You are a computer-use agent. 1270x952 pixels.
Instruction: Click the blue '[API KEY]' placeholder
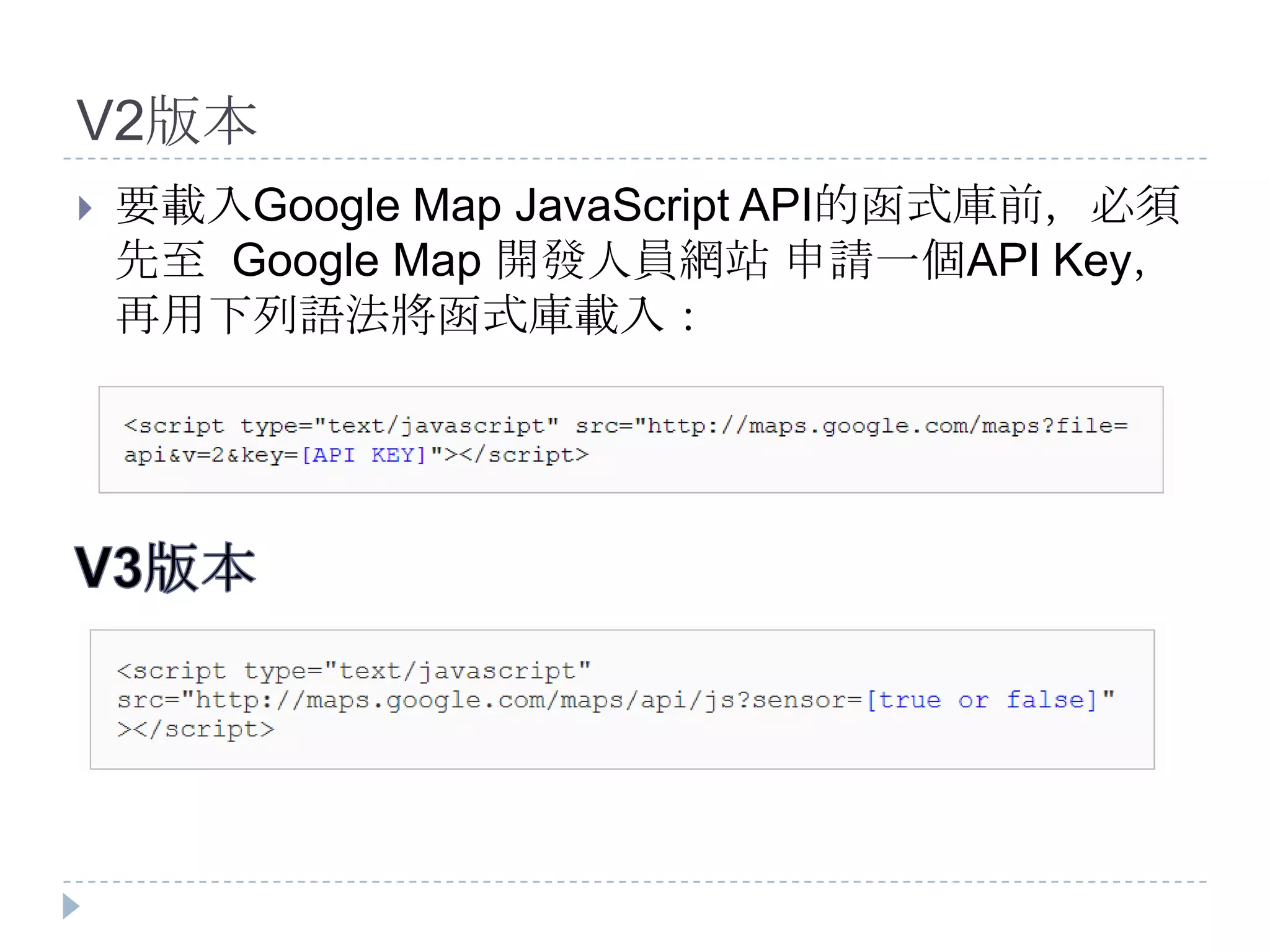(x=364, y=455)
